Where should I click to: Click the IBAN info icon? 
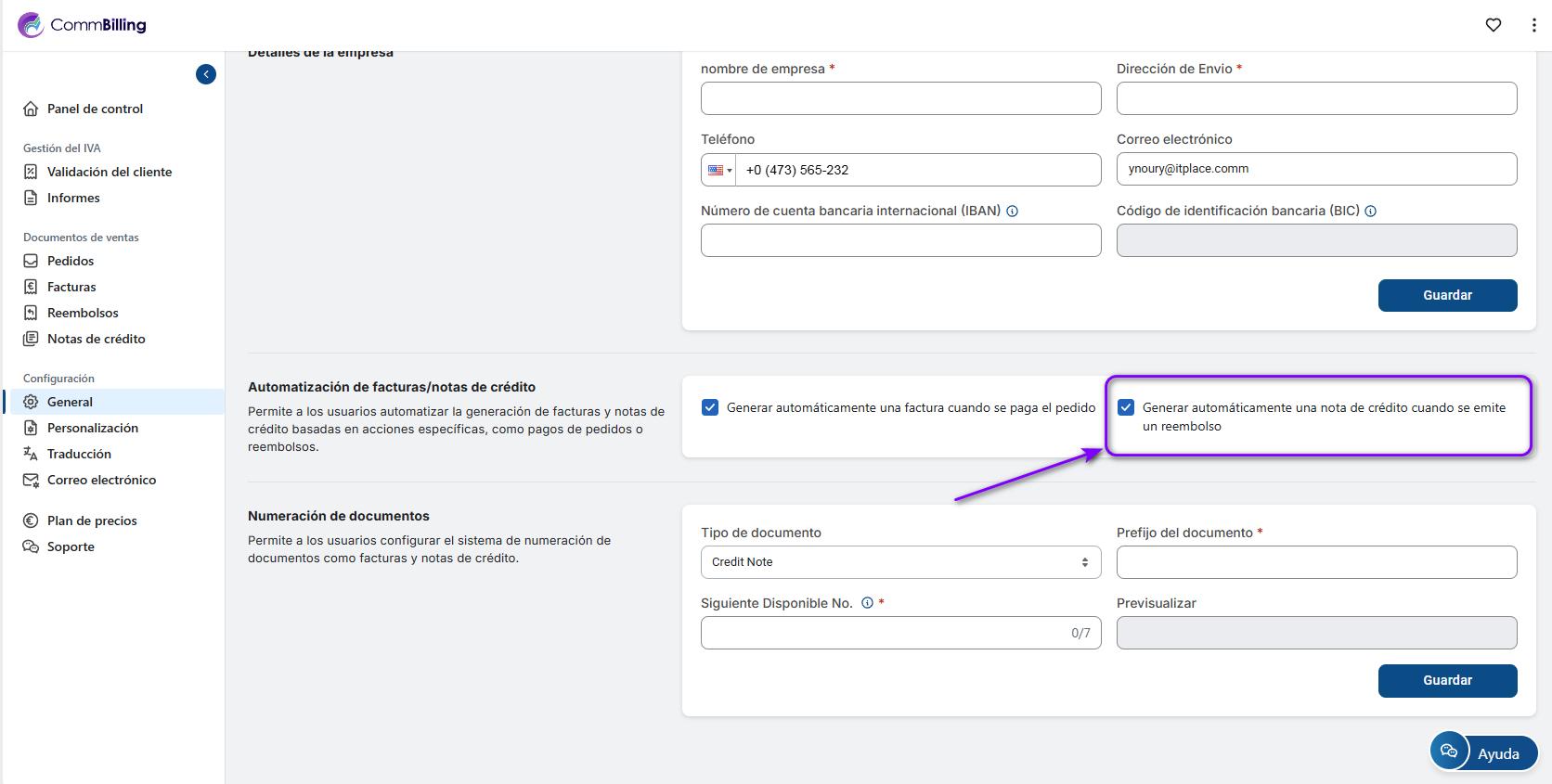(1013, 212)
